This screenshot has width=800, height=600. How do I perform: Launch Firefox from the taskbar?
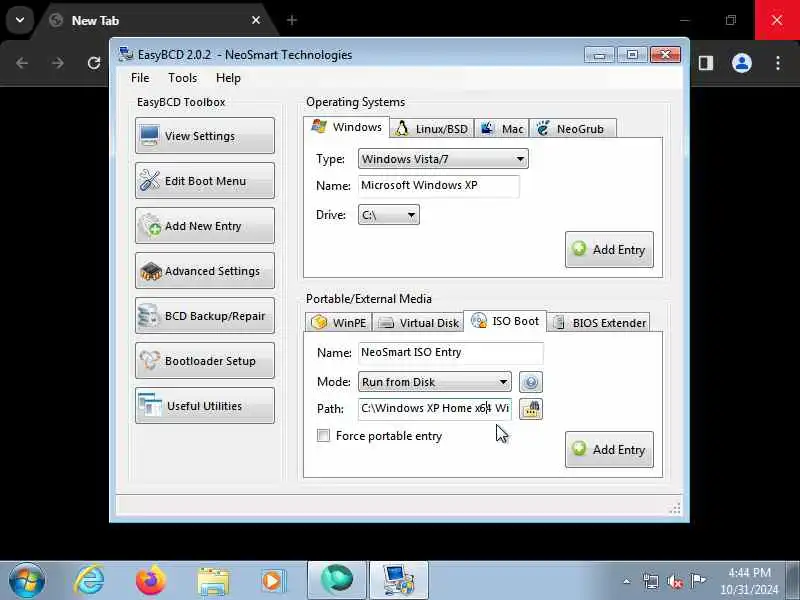[x=151, y=581]
